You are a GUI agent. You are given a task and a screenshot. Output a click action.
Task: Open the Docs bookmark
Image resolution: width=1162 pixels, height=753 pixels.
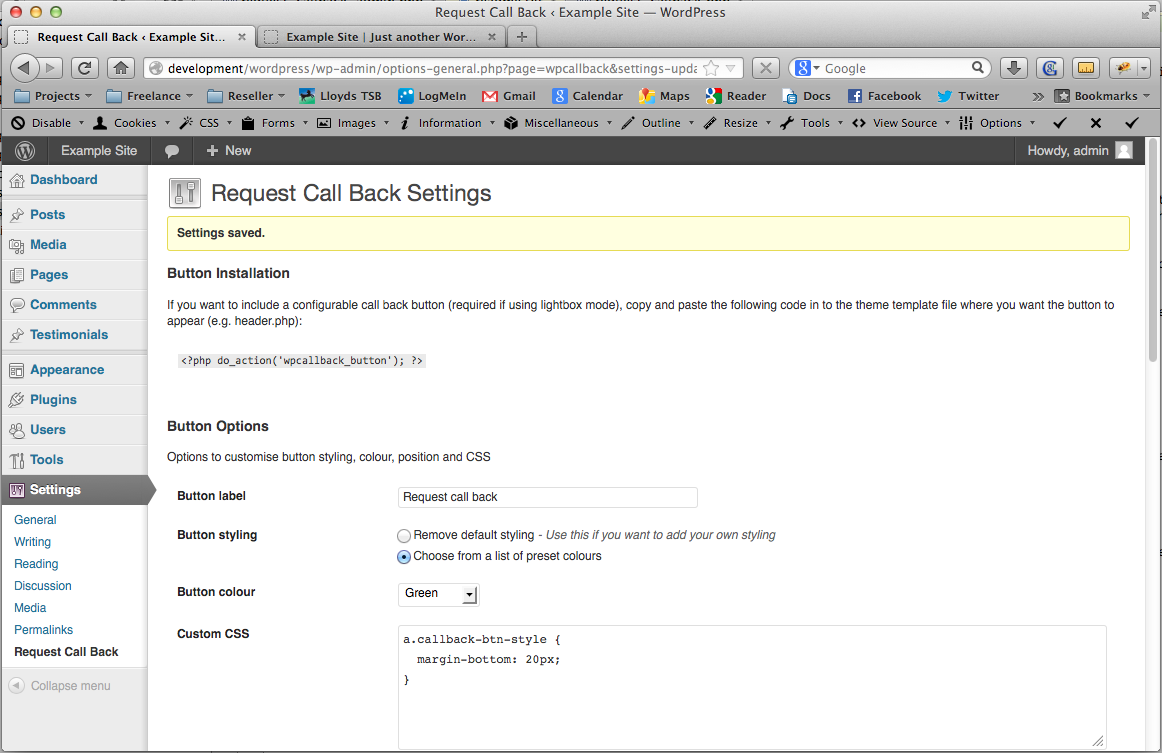[806, 96]
